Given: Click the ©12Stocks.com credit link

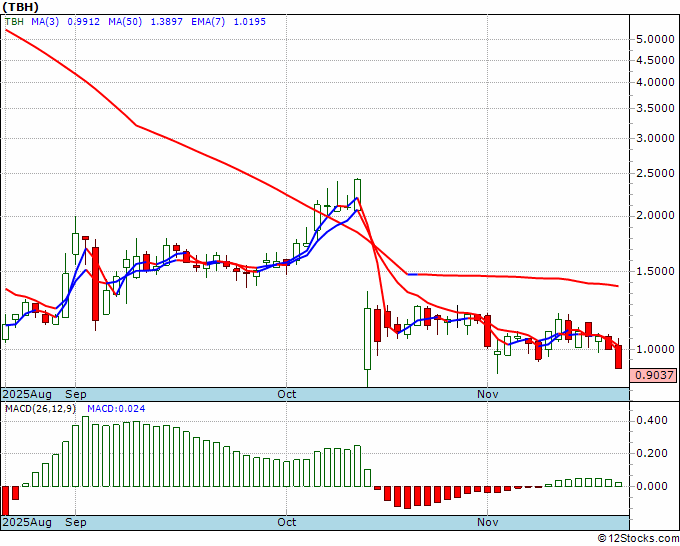Looking at the screenshot, I should [x=638, y=539].
